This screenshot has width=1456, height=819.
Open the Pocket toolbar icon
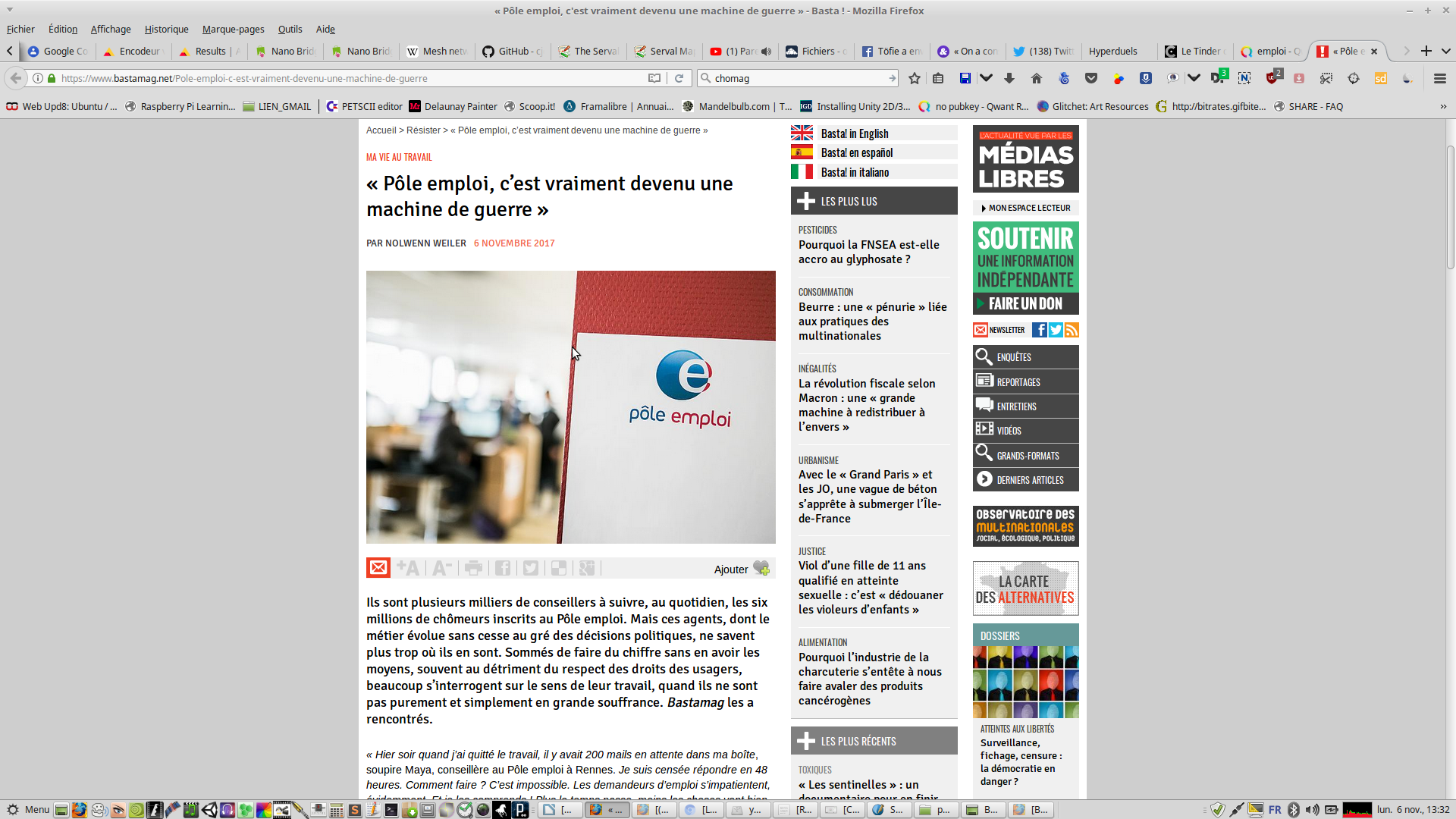pos(1091,78)
